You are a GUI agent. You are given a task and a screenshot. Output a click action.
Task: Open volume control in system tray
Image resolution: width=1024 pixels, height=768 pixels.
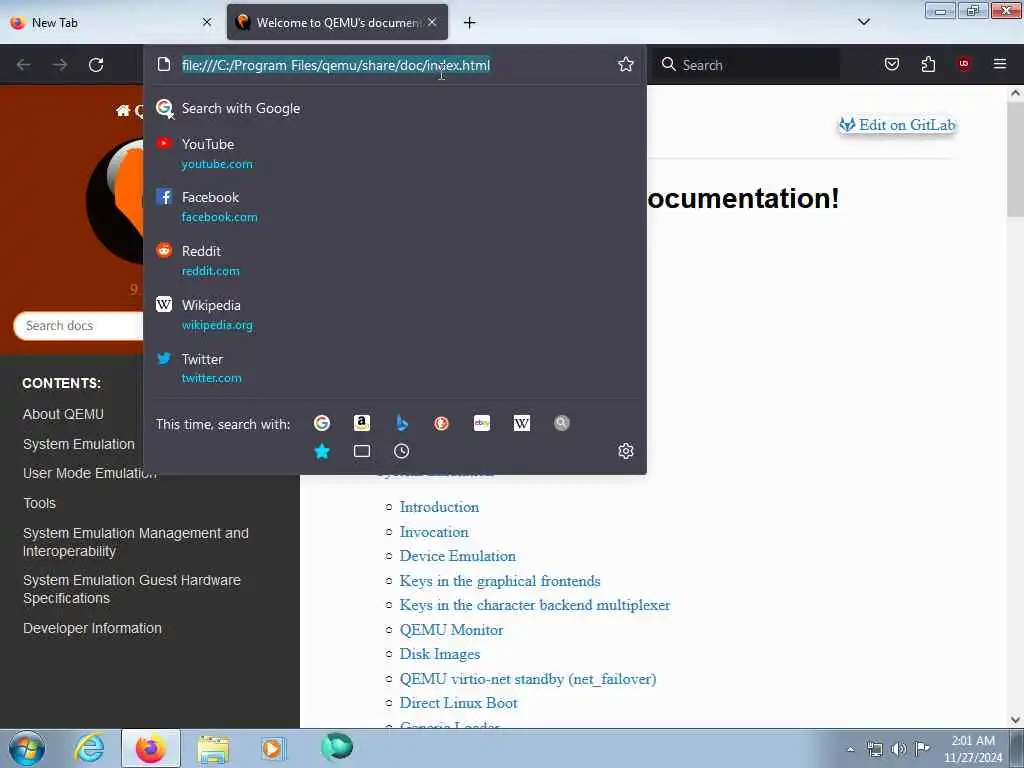(x=899, y=748)
